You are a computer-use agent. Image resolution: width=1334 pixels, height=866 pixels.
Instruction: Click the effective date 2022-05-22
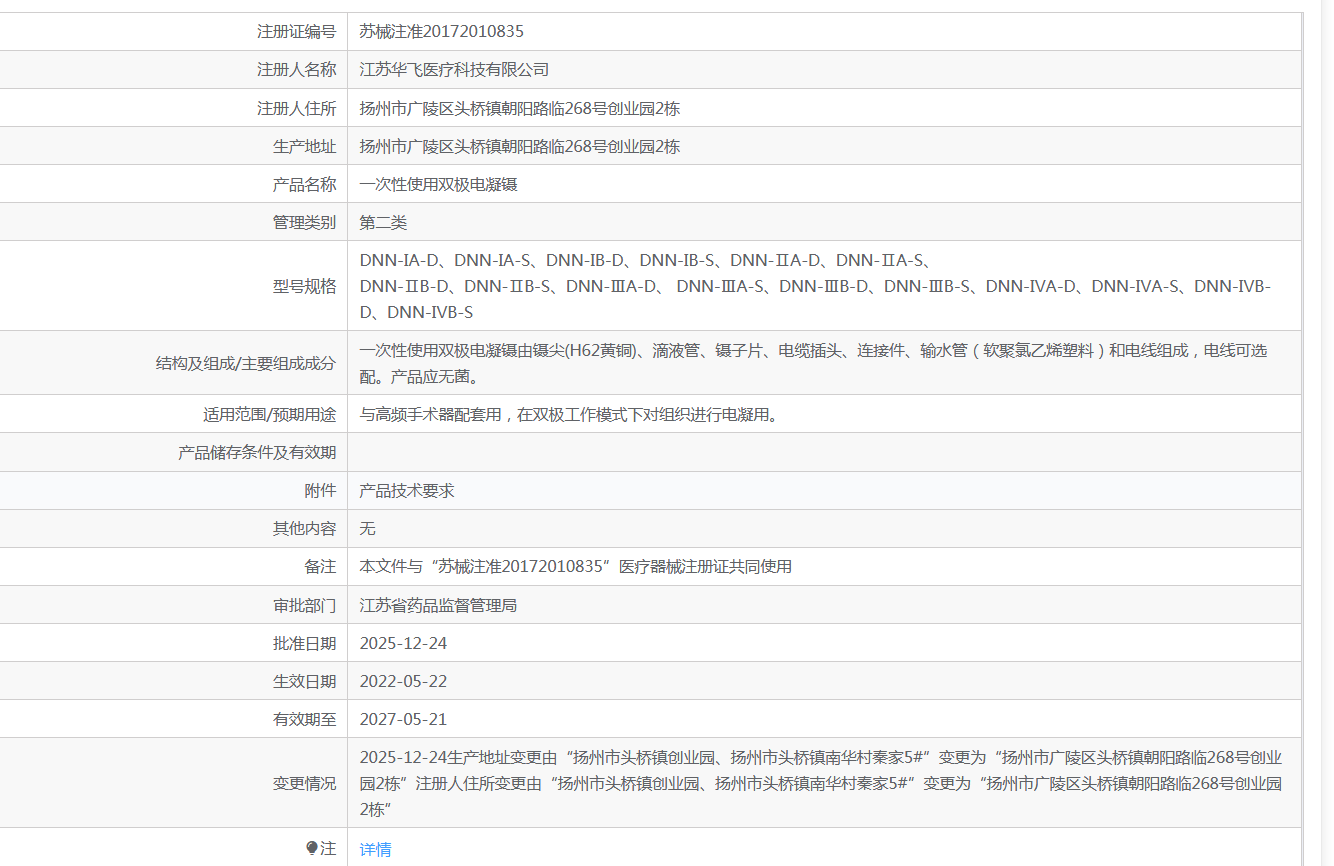(403, 681)
